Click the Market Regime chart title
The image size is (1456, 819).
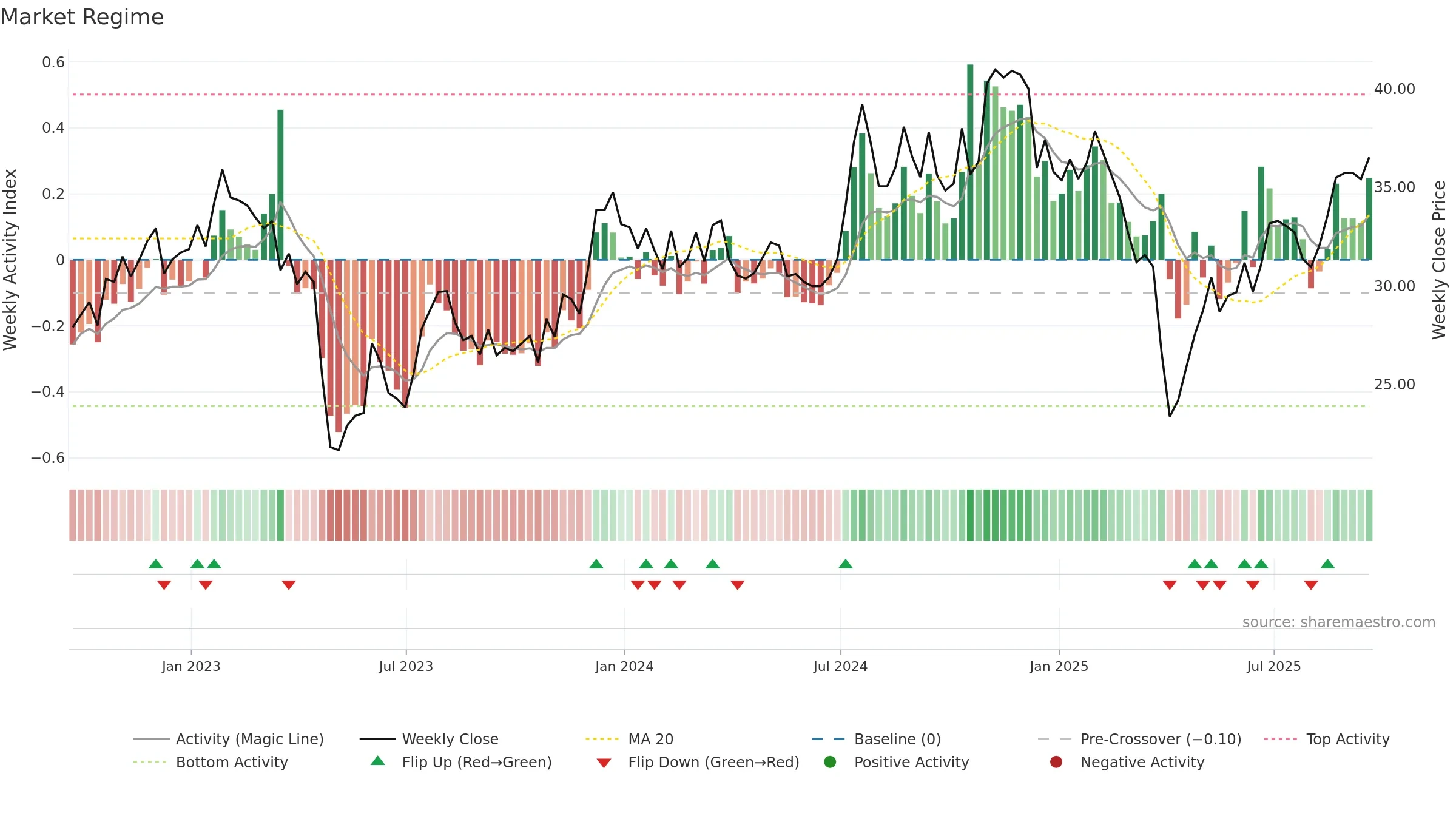point(82,17)
